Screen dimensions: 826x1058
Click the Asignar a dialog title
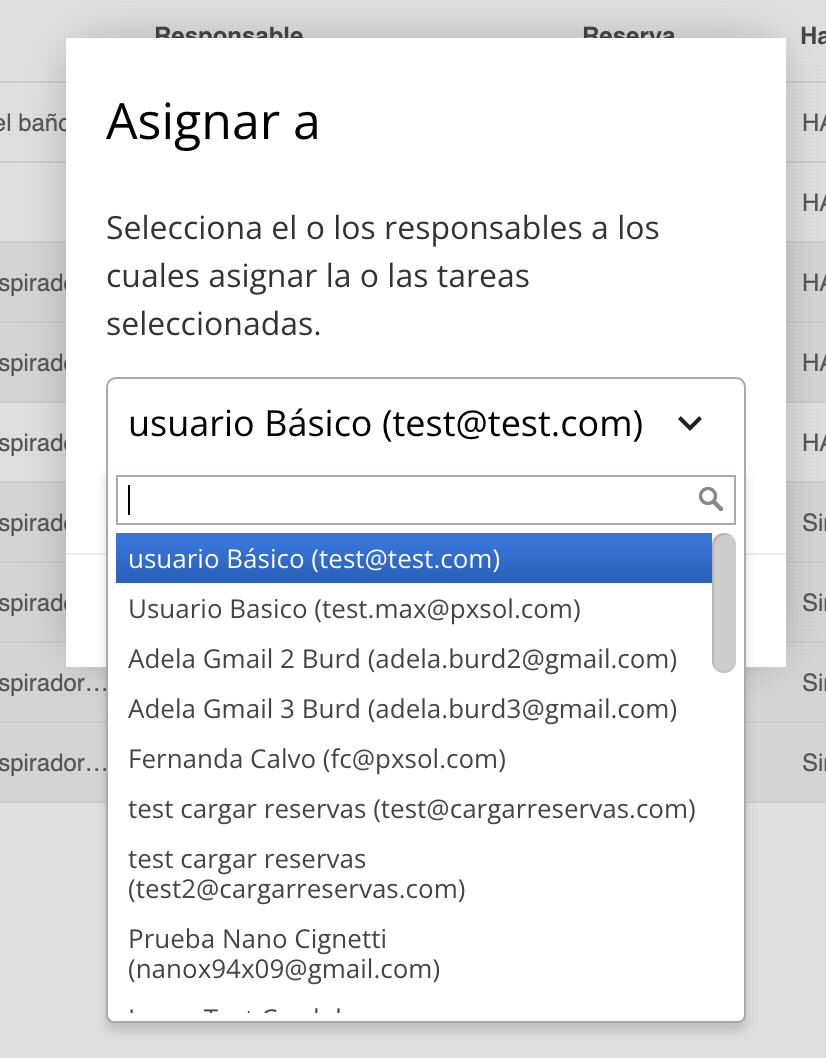point(213,123)
